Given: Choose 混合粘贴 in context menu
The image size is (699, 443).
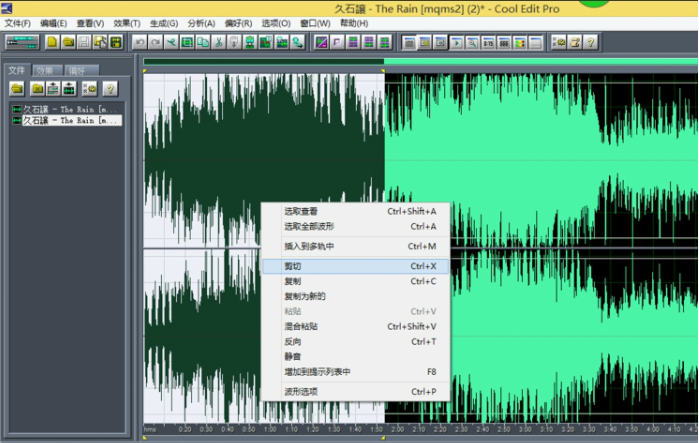Looking at the screenshot, I should [x=355, y=326].
